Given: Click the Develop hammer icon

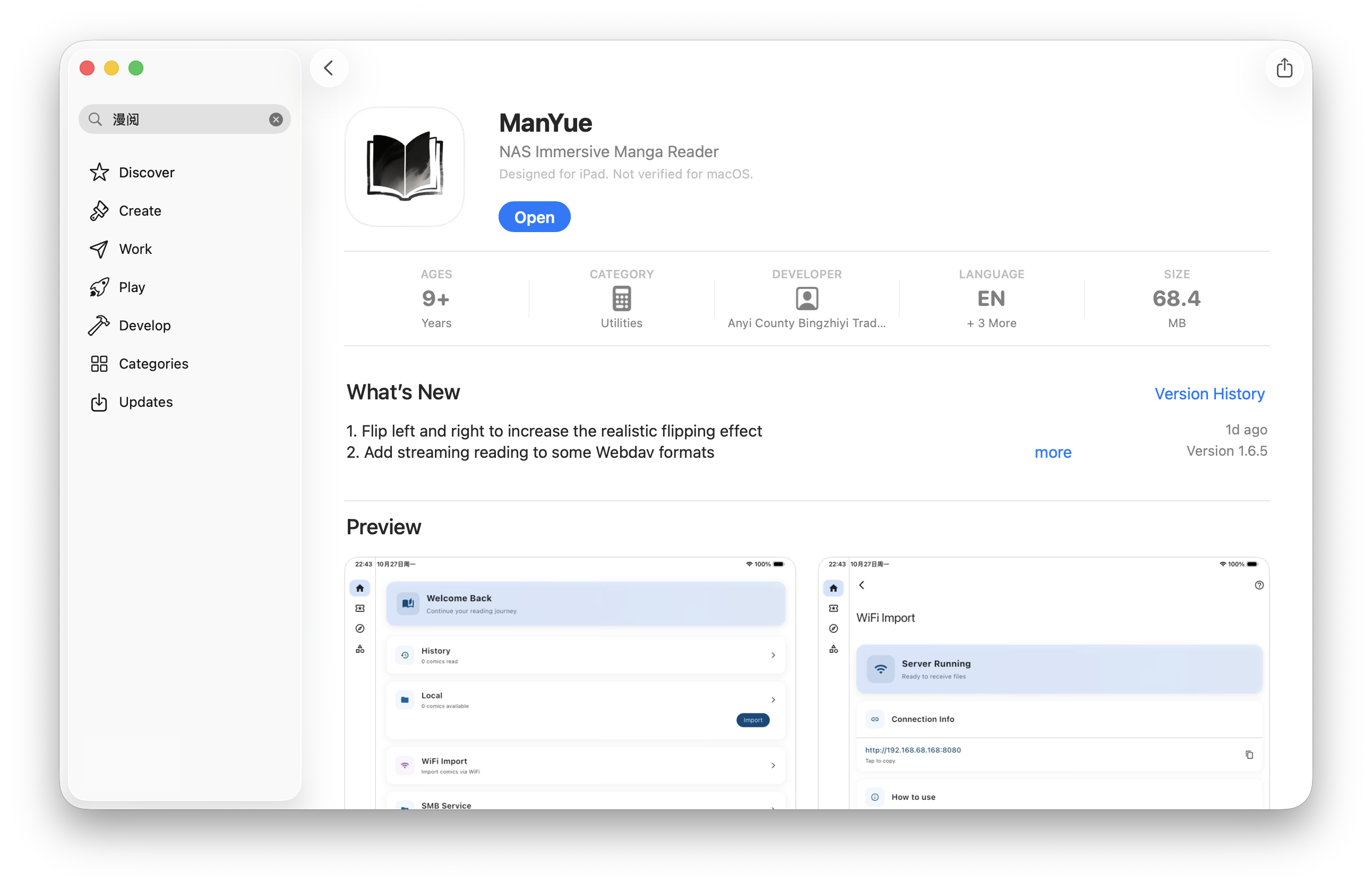Looking at the screenshot, I should pyautogui.click(x=99, y=325).
